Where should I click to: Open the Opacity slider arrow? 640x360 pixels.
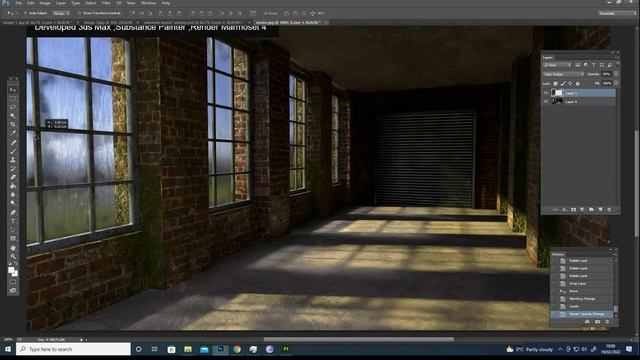[x=616, y=74]
